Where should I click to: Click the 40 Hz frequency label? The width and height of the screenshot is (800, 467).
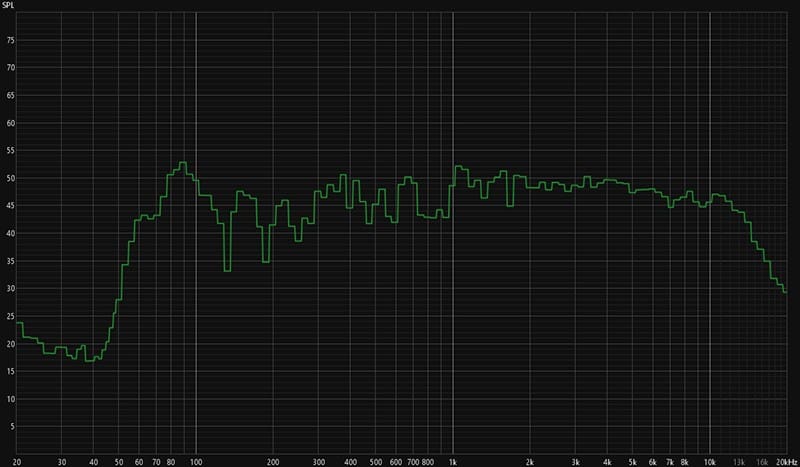(93, 462)
